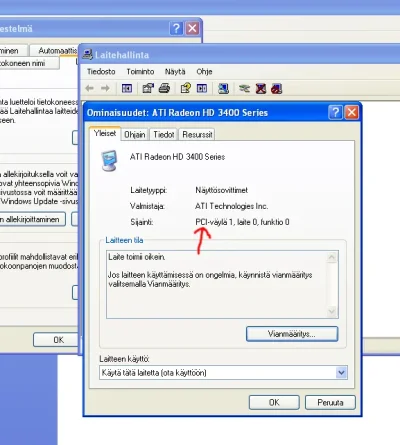Click the device status scrollbar up arrow

332,257
